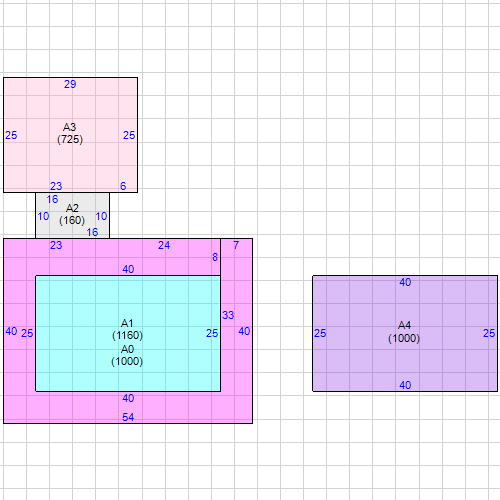Click the "10" dimension on A2's right side

[101, 216]
